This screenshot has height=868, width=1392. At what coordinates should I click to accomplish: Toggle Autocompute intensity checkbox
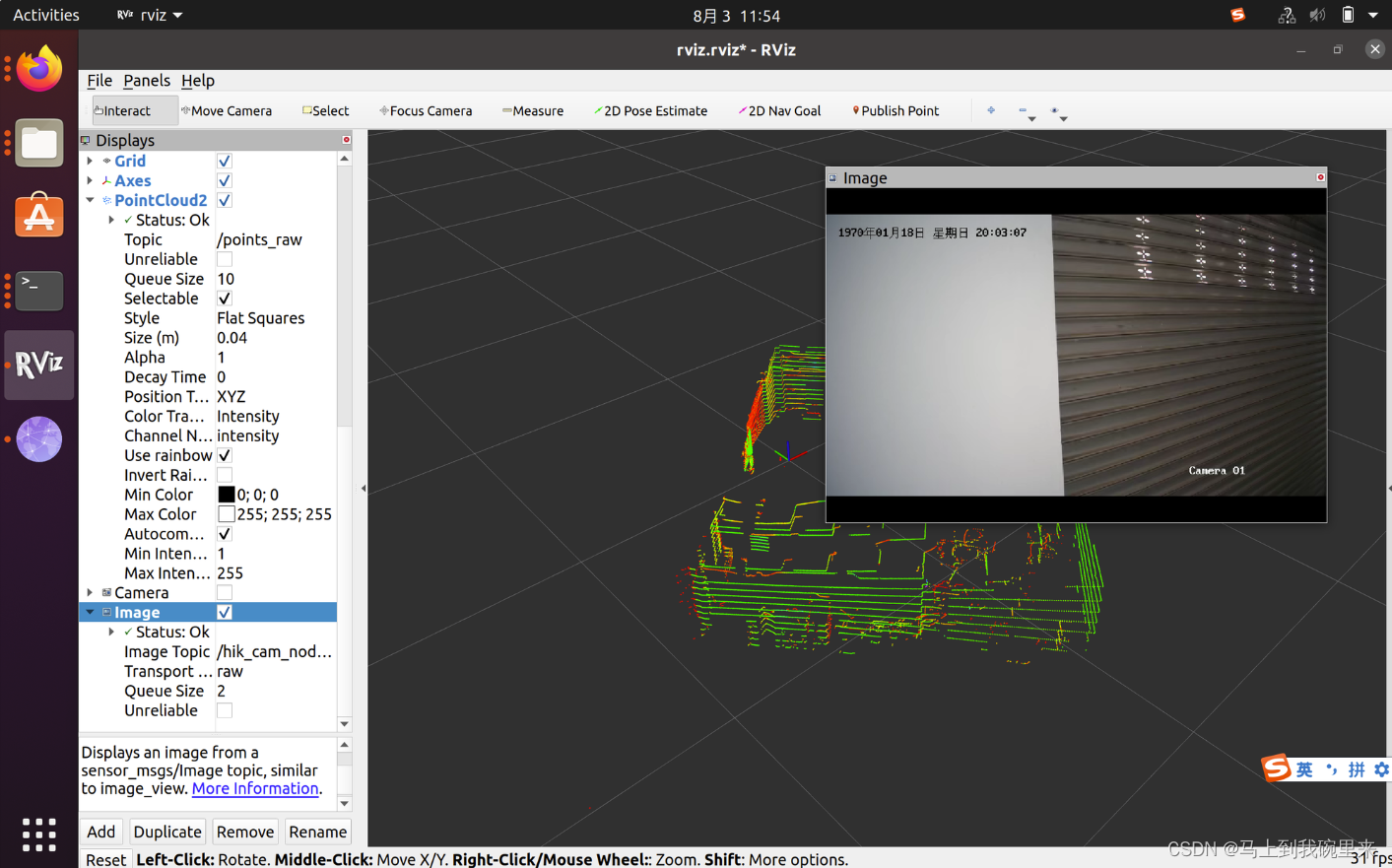(x=225, y=534)
